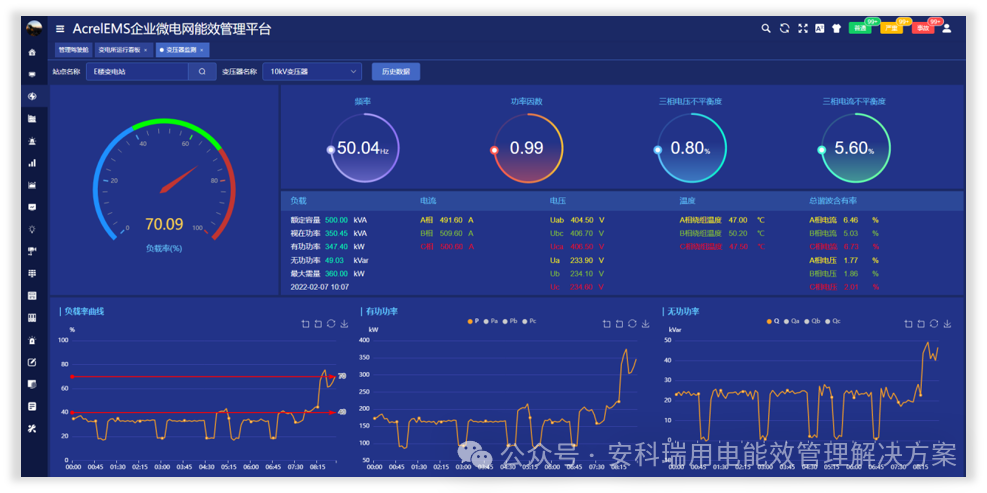This screenshot has width=987, height=493.
Task: Select the 变压器监测 tab
Action: [x=181, y=50]
